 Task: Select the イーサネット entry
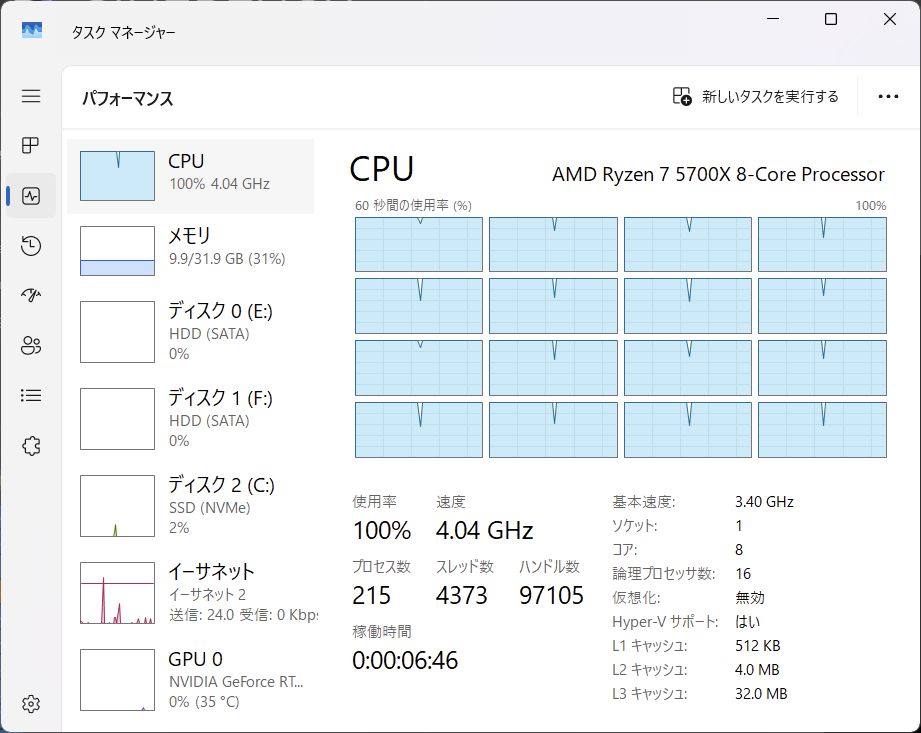click(x=191, y=593)
